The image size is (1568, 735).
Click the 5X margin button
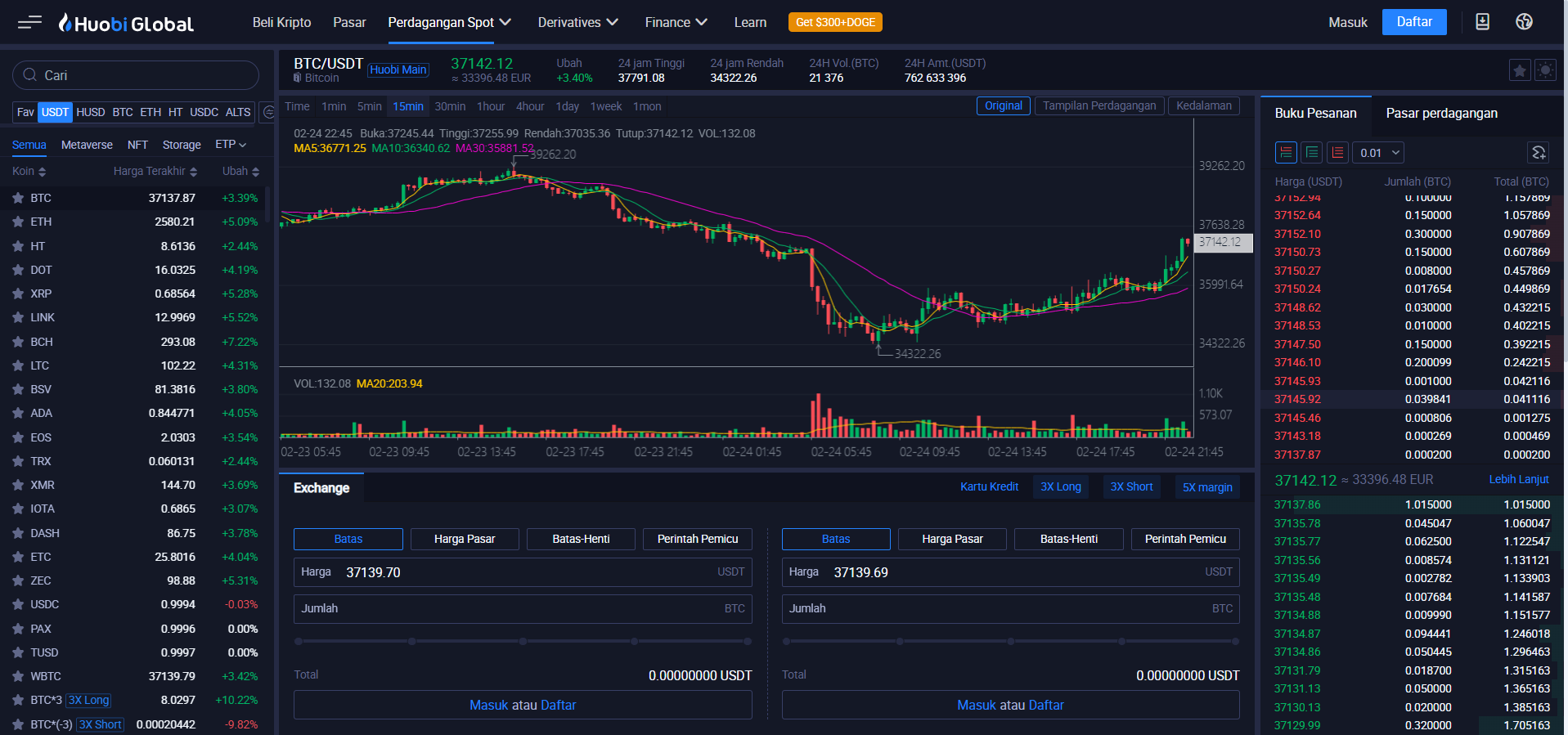[x=1207, y=487]
